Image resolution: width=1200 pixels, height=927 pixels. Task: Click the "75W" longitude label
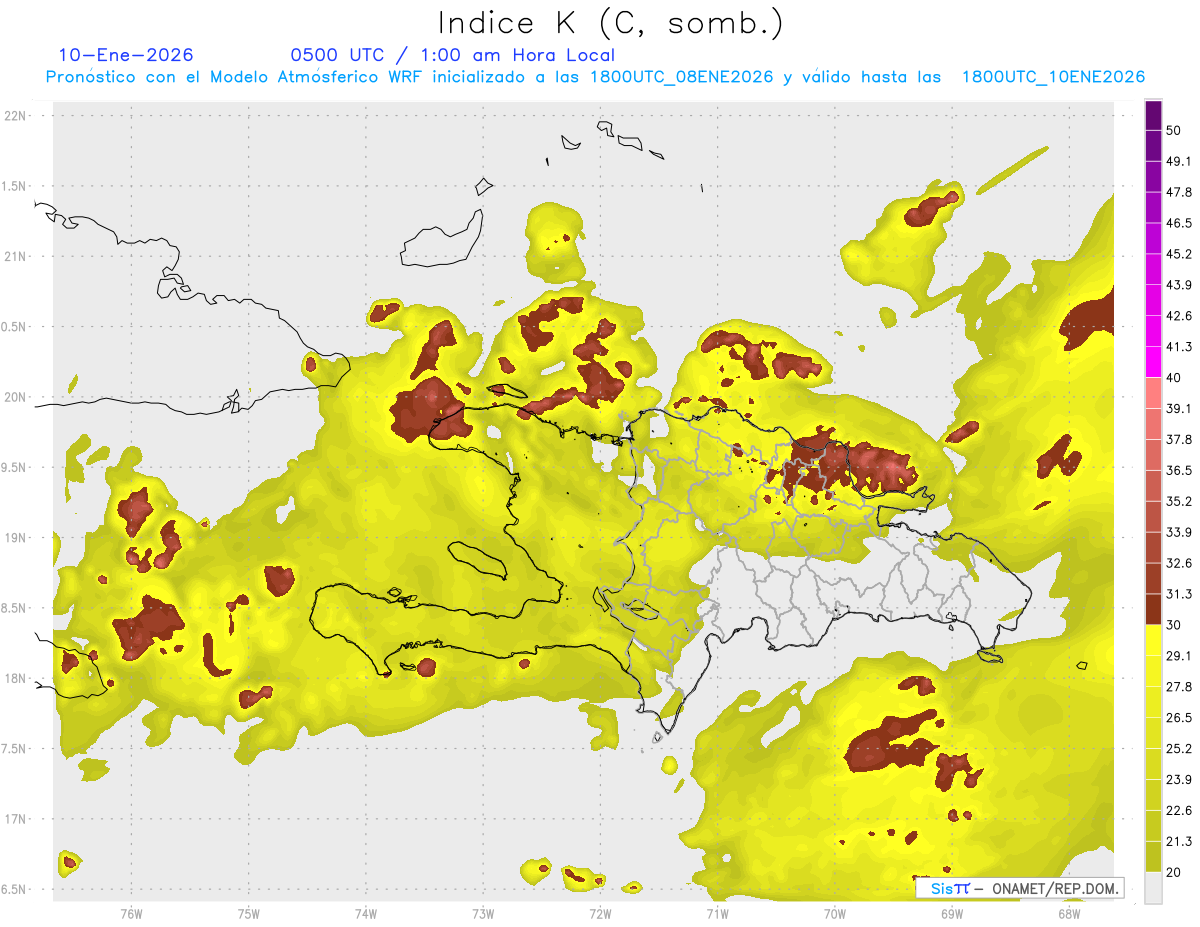[x=248, y=914]
